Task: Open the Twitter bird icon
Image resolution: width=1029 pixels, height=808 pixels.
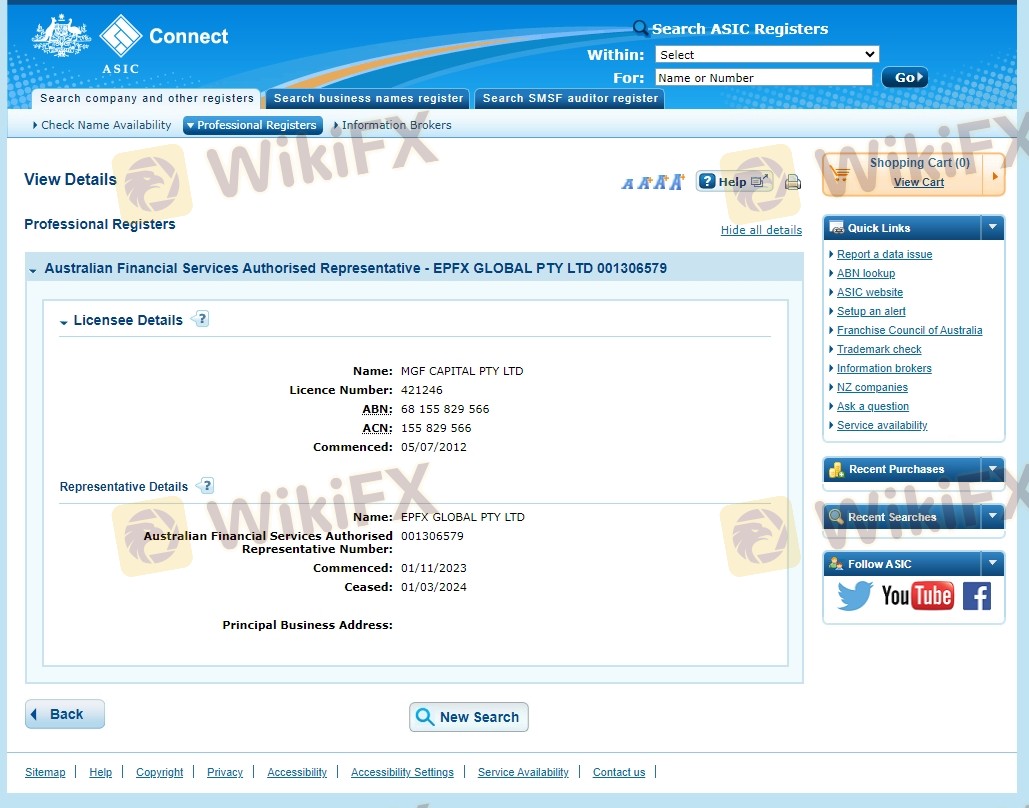Action: [x=855, y=596]
